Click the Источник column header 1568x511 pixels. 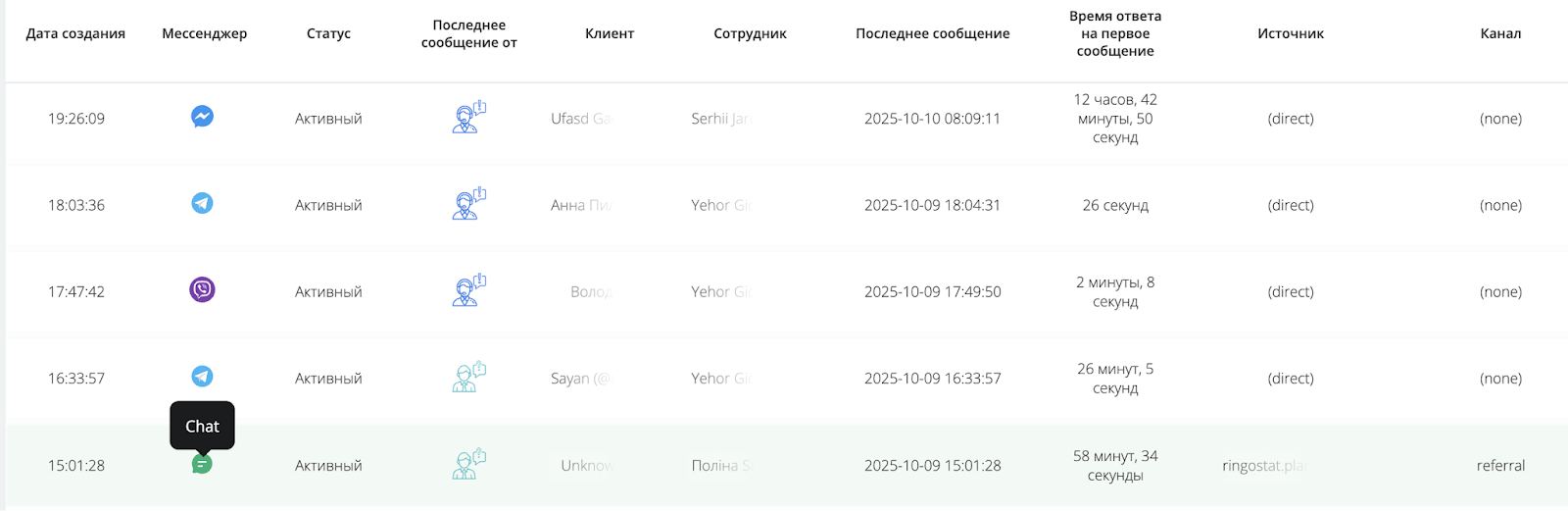point(1291,33)
